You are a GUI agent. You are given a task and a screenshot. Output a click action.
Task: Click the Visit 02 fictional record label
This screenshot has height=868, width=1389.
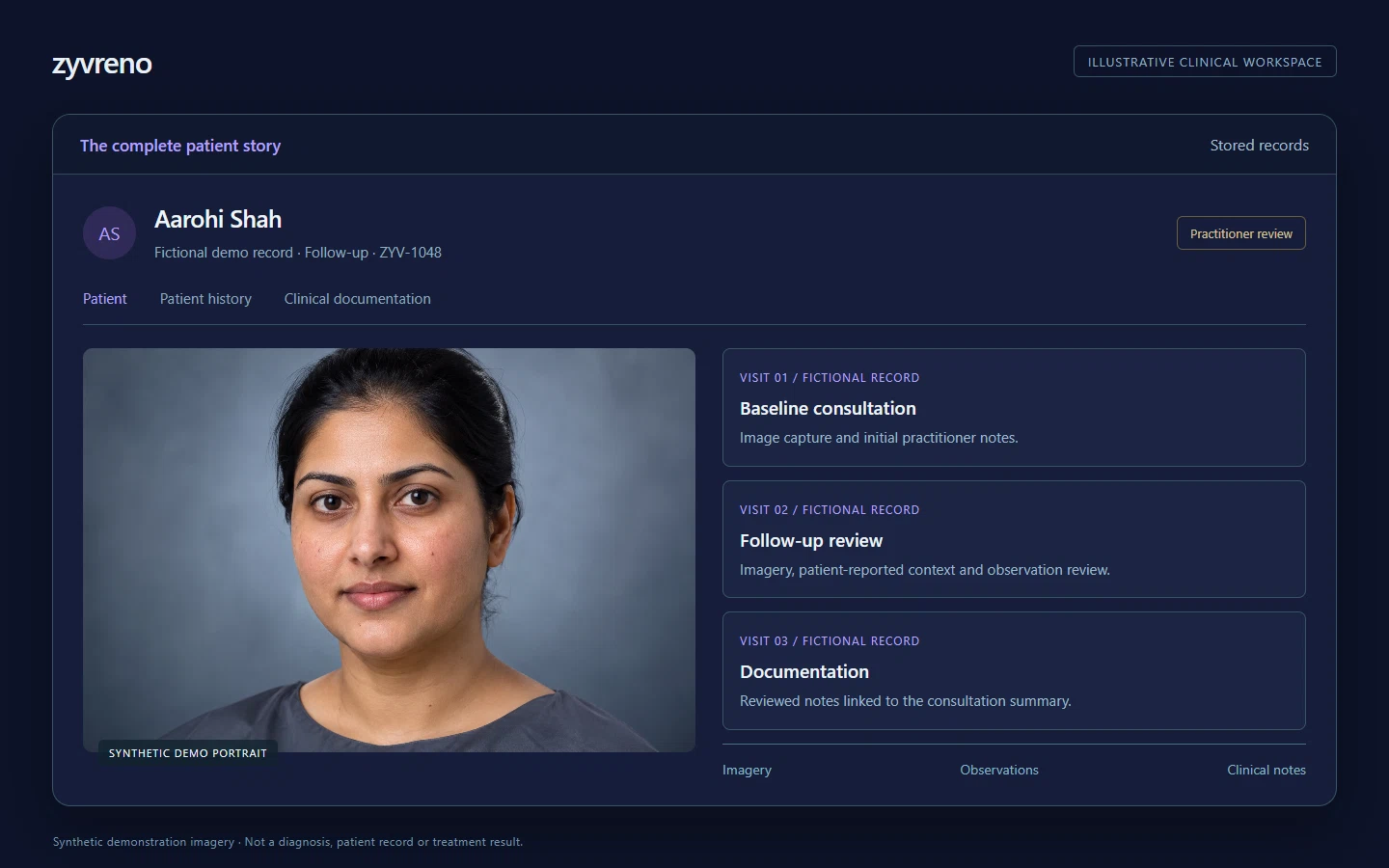tap(830, 510)
